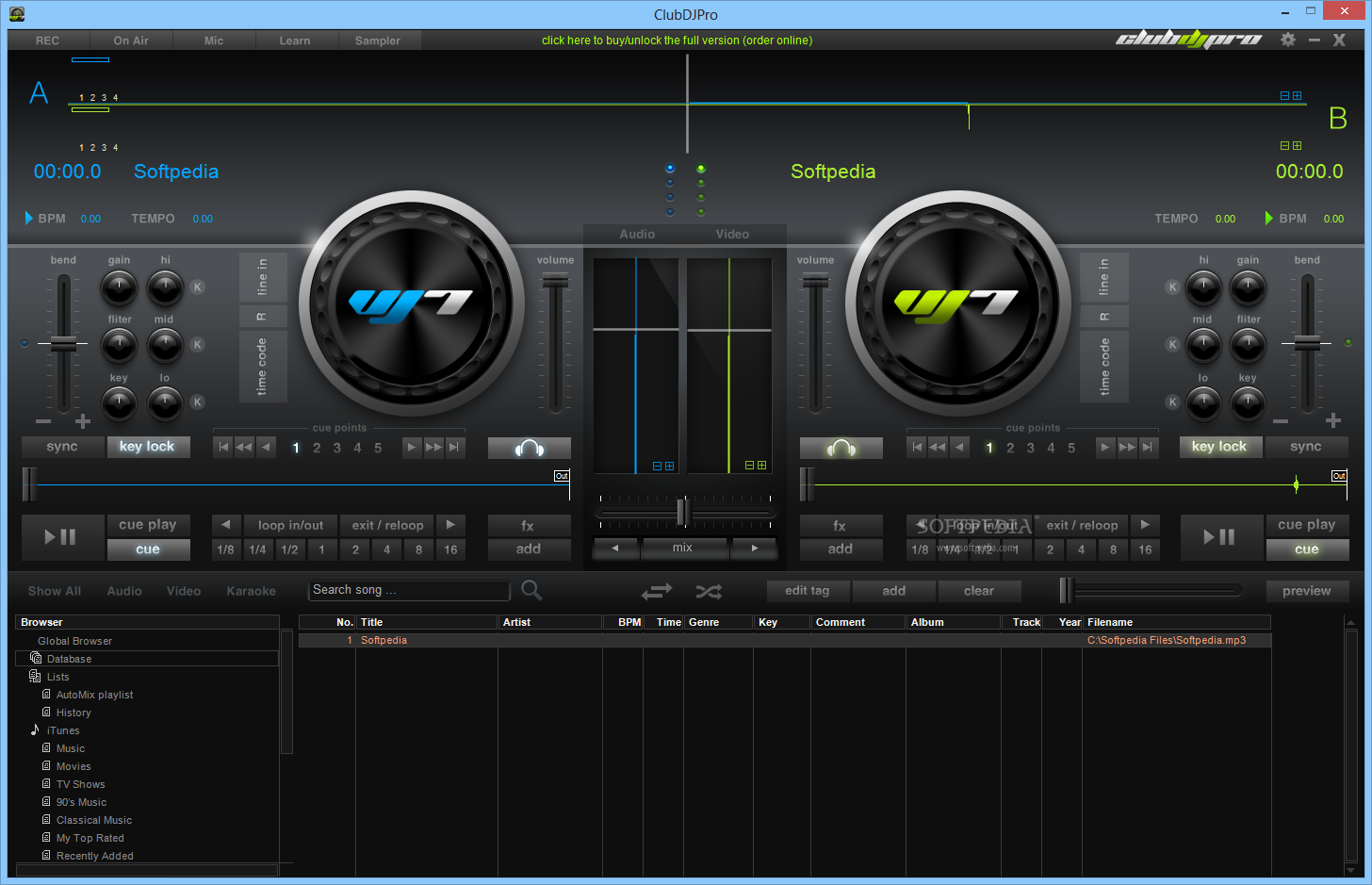Open AutoMix playlist

(x=94, y=695)
